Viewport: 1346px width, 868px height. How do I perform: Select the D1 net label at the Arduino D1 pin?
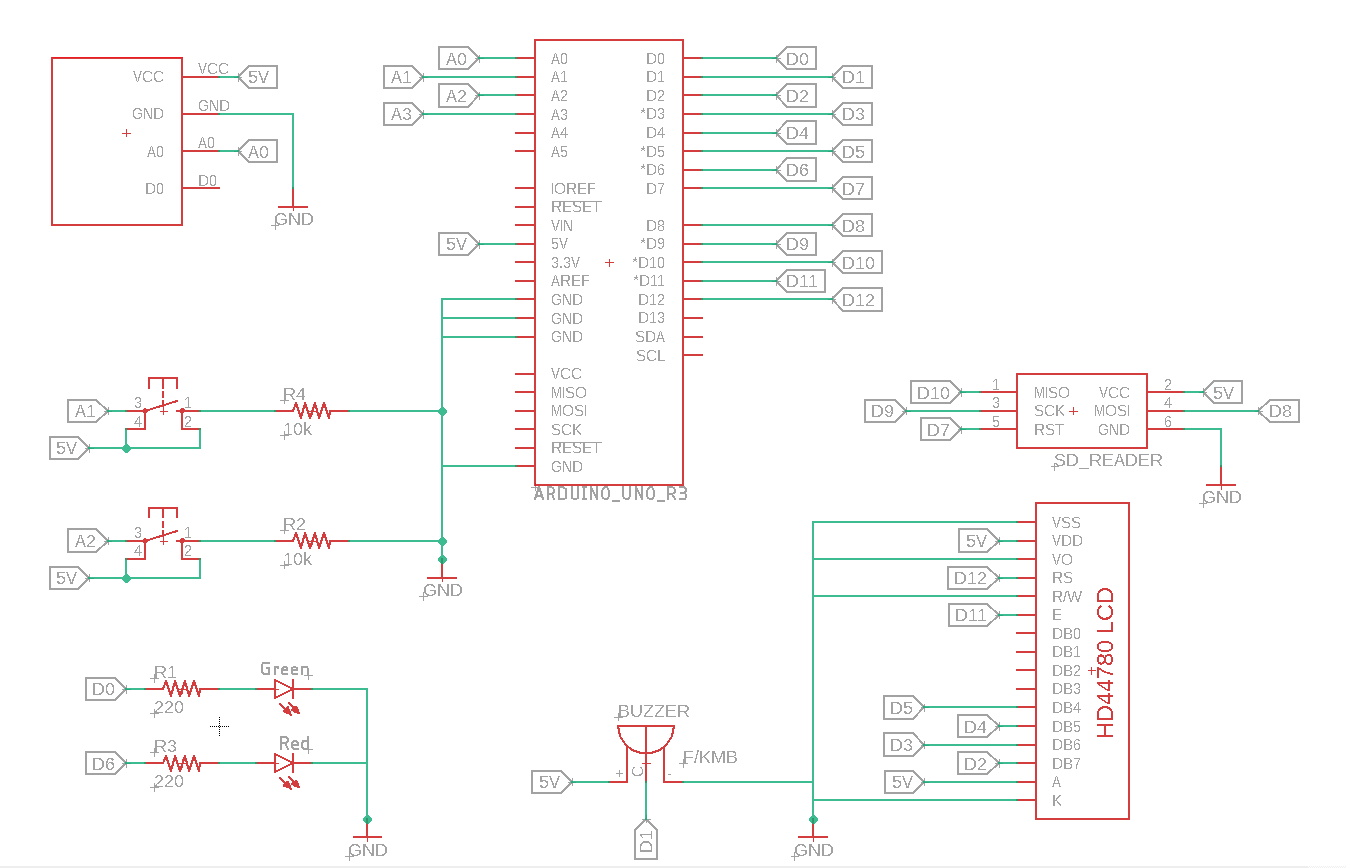[852, 77]
